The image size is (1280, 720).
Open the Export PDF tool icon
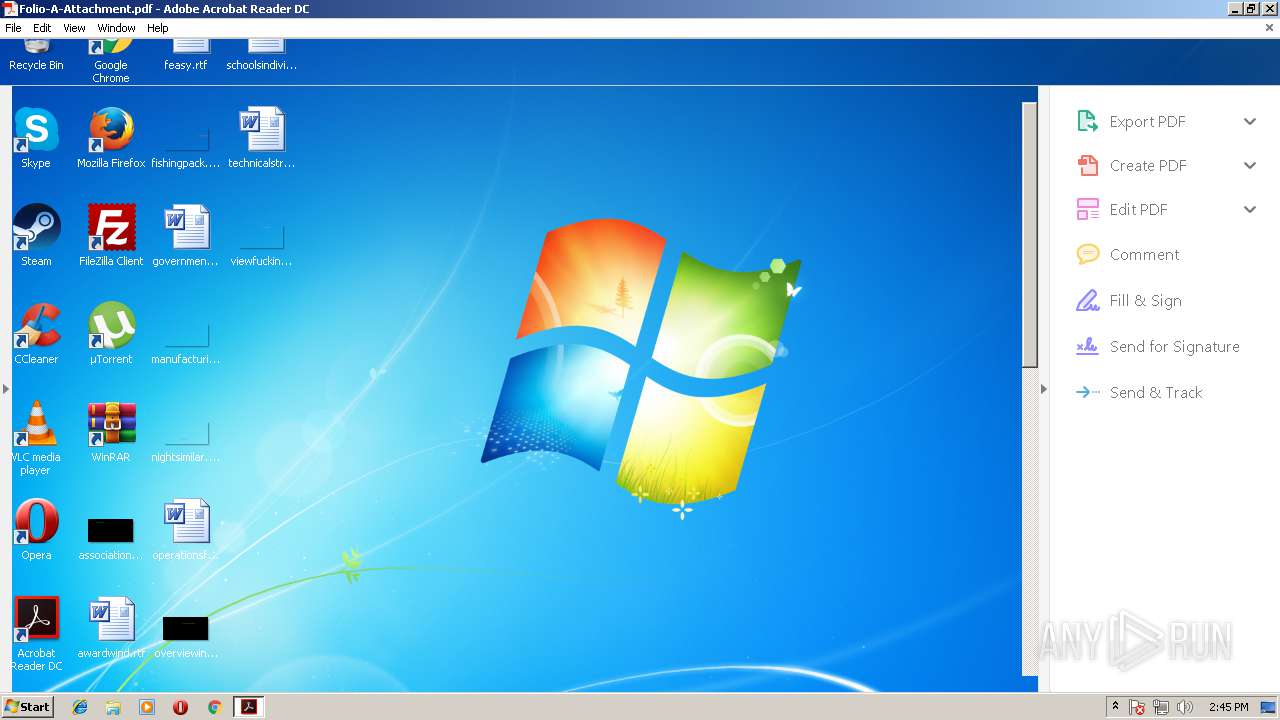(1087, 121)
